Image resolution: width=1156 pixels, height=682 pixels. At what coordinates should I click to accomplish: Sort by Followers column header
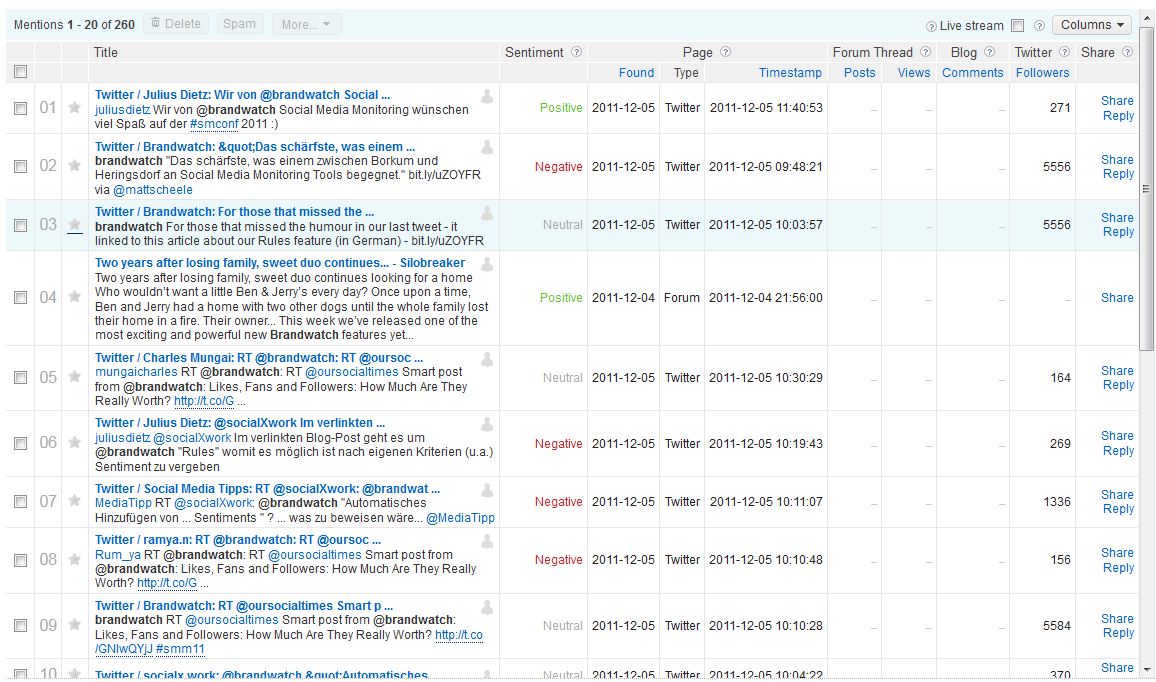(x=1042, y=73)
